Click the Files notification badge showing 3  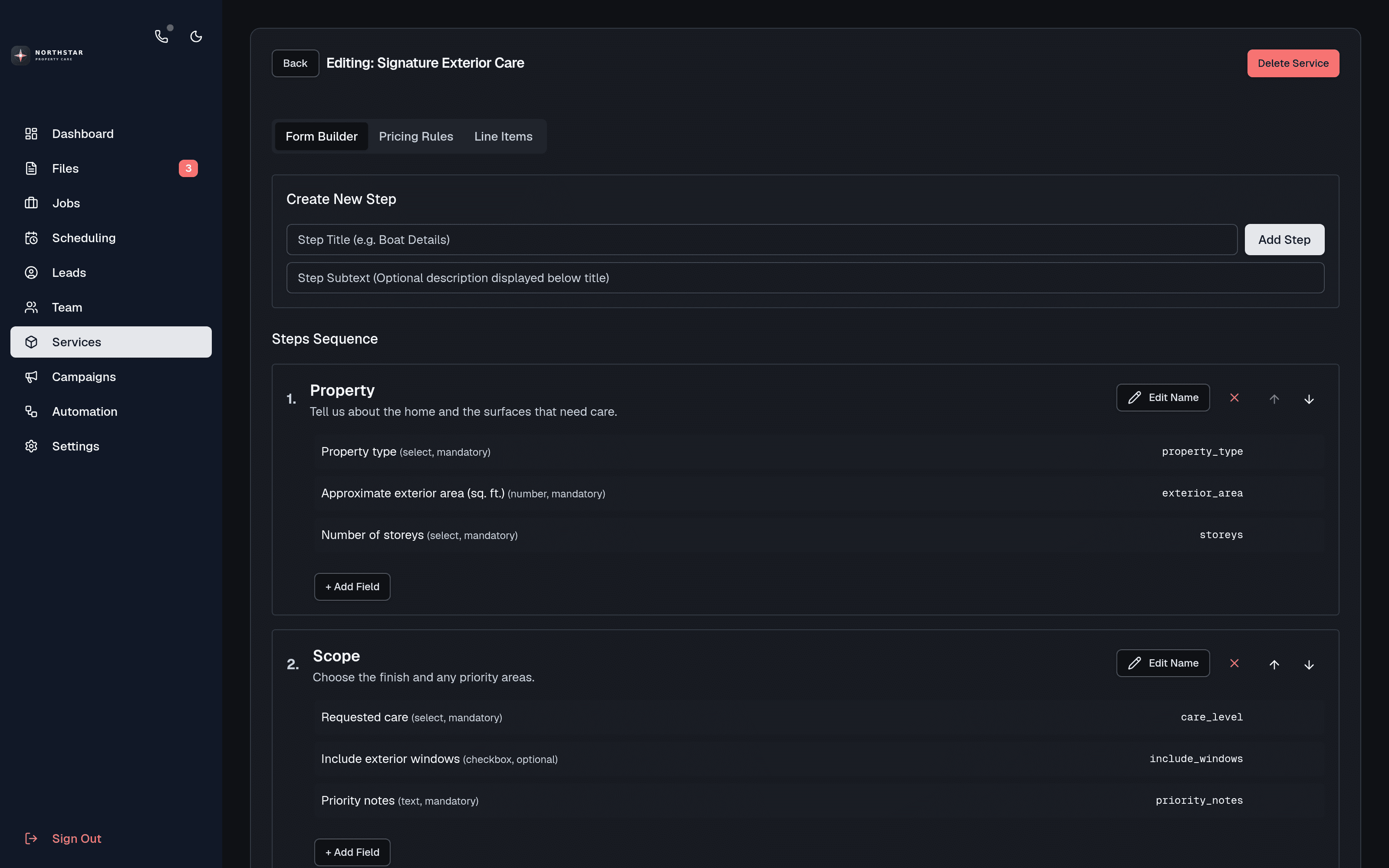pyautogui.click(x=188, y=169)
